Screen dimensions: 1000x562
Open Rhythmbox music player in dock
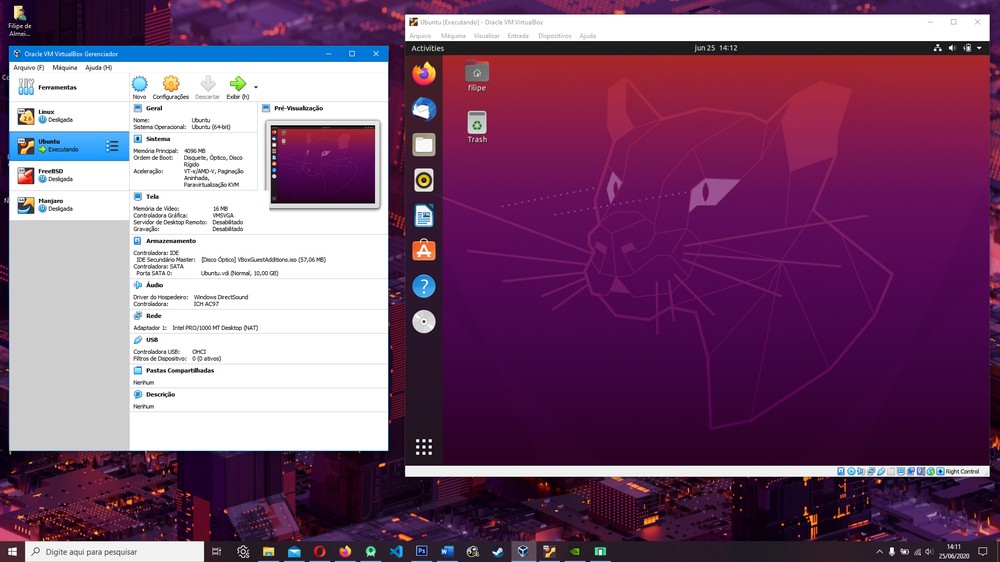pyautogui.click(x=424, y=180)
